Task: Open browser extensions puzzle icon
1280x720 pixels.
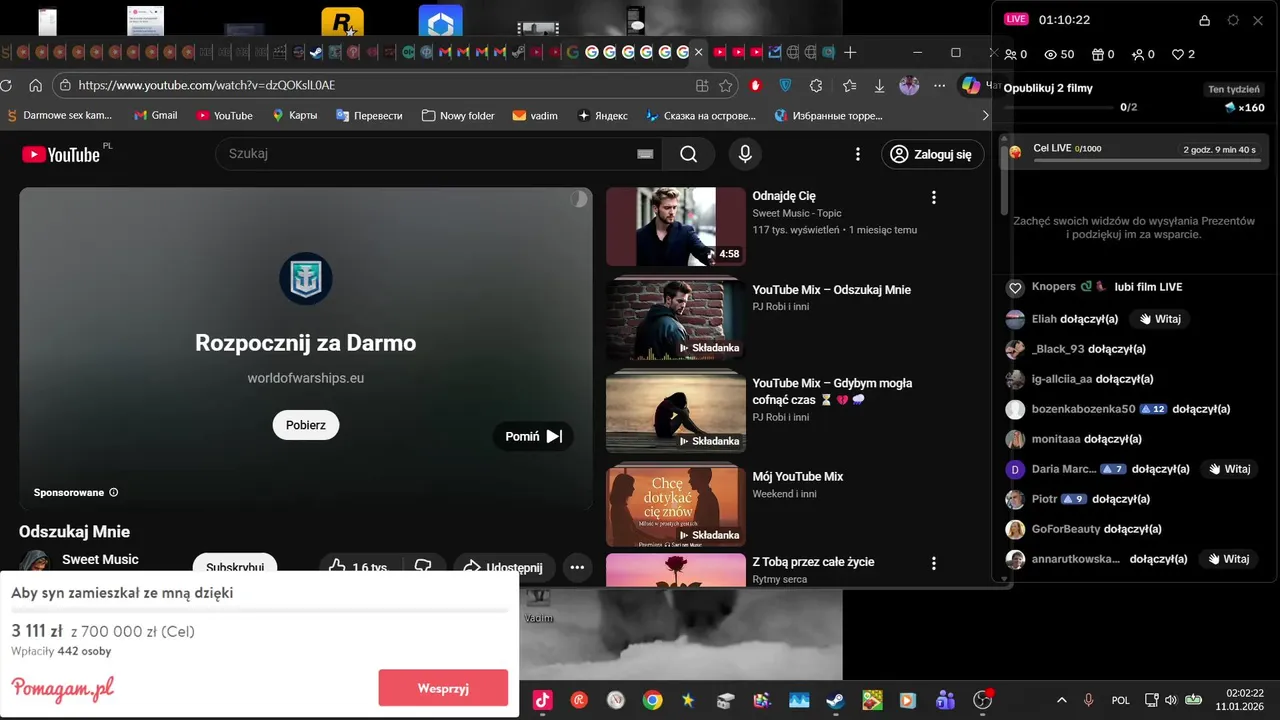Action: point(816,86)
